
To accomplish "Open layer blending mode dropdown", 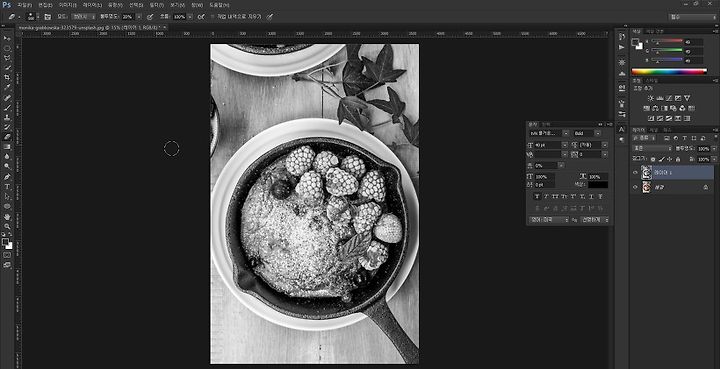I will [652, 149].
